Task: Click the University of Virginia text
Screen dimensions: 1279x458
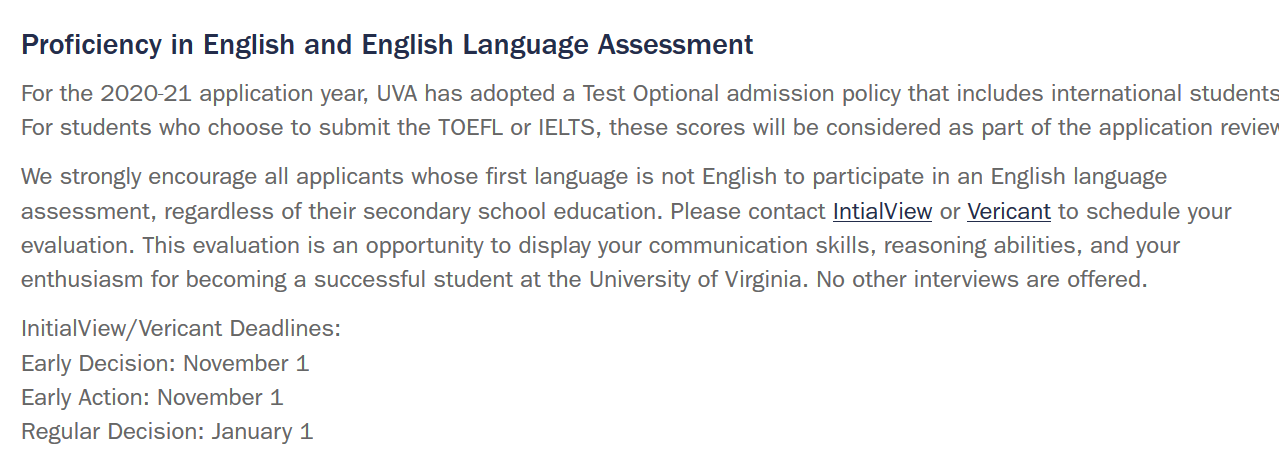Action: 695,279
